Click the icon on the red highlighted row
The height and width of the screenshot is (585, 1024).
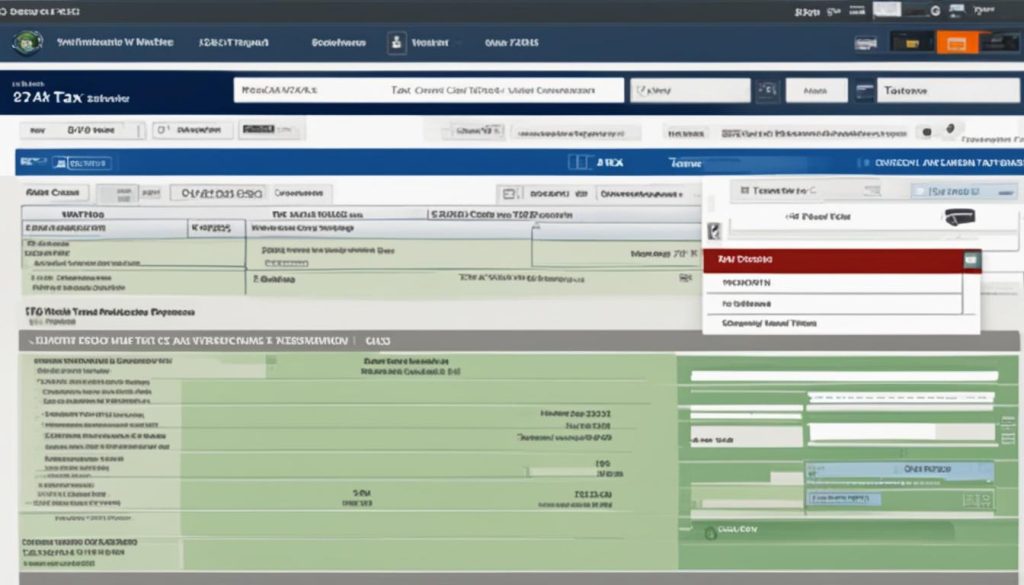[970, 260]
